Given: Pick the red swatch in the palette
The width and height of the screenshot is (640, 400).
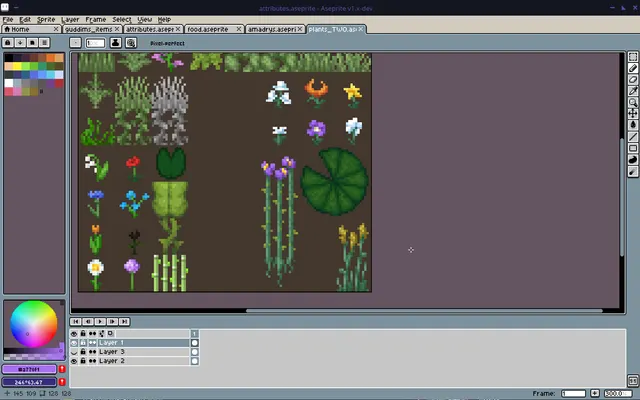Looking at the screenshot, I should [59, 83].
